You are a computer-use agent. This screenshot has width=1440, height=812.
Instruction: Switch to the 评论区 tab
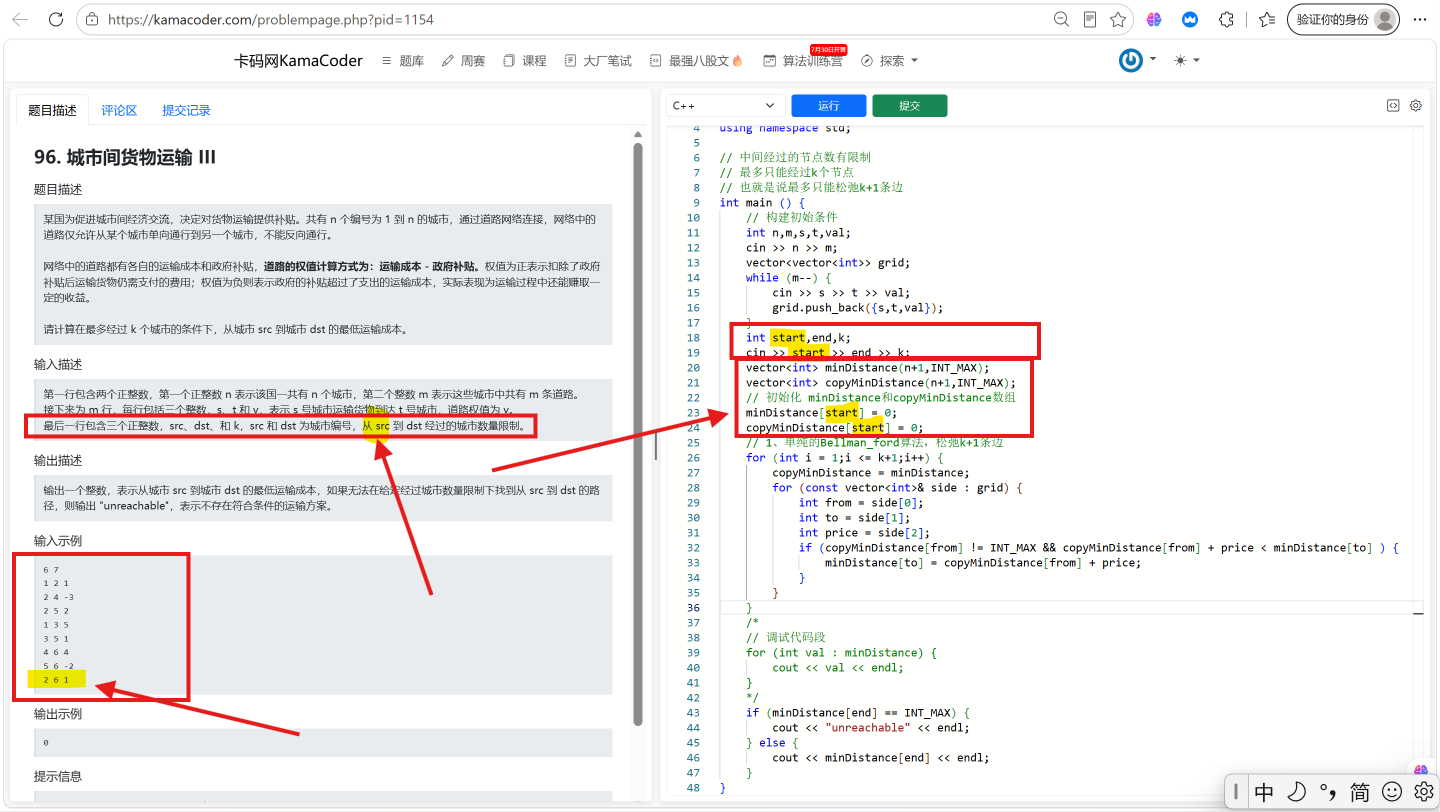click(x=119, y=111)
